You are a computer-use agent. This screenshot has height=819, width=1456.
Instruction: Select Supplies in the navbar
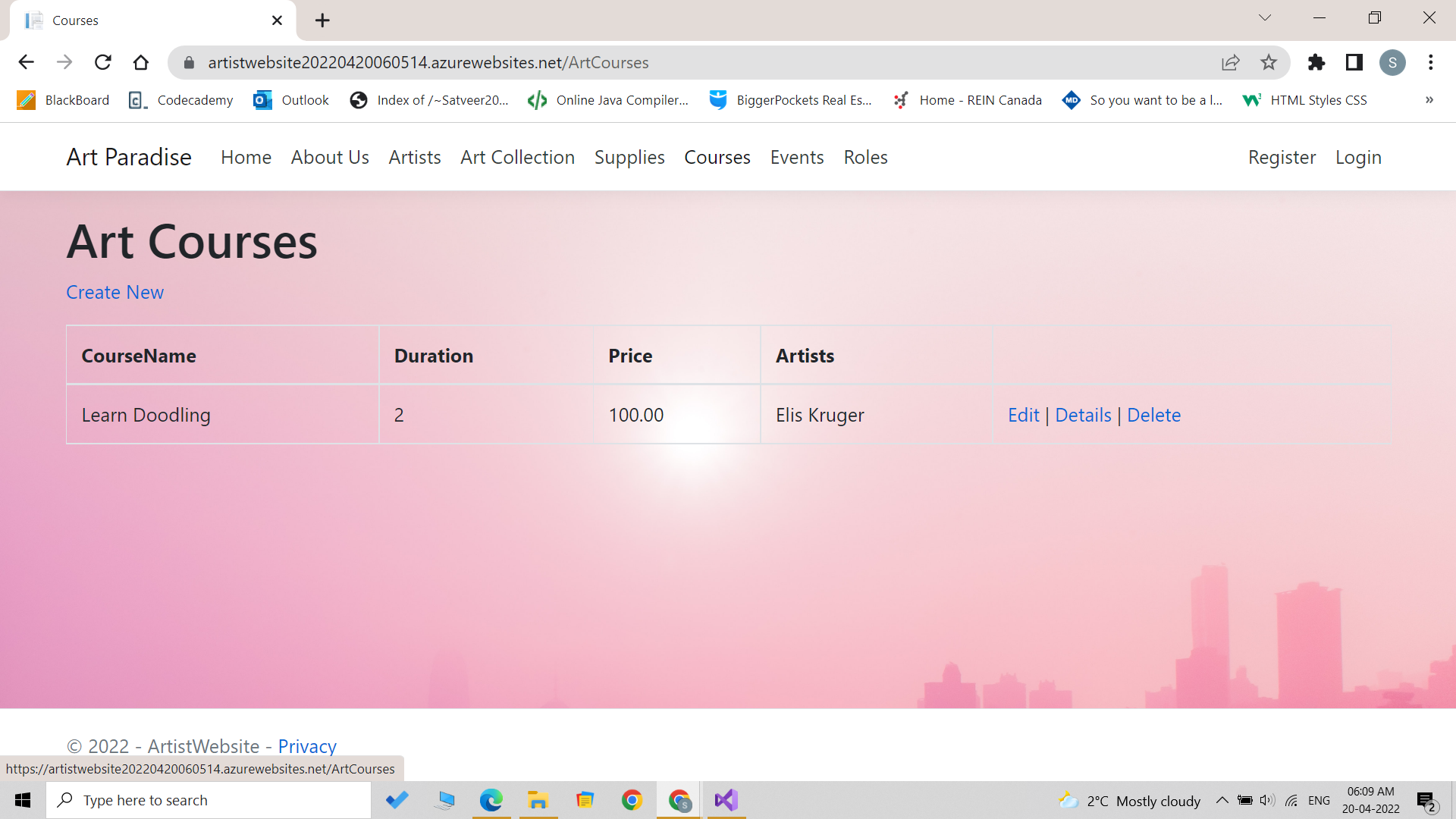pos(629,157)
